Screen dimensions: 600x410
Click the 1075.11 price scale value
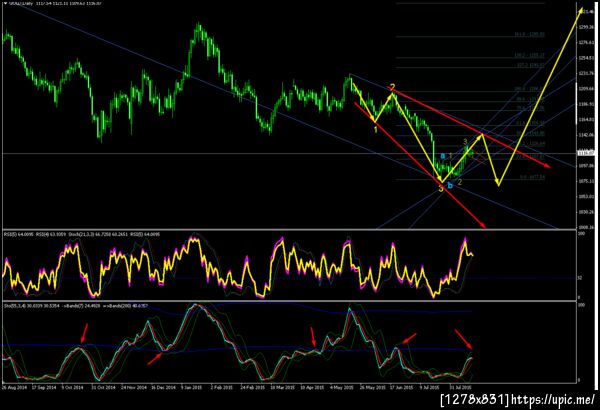coord(586,181)
